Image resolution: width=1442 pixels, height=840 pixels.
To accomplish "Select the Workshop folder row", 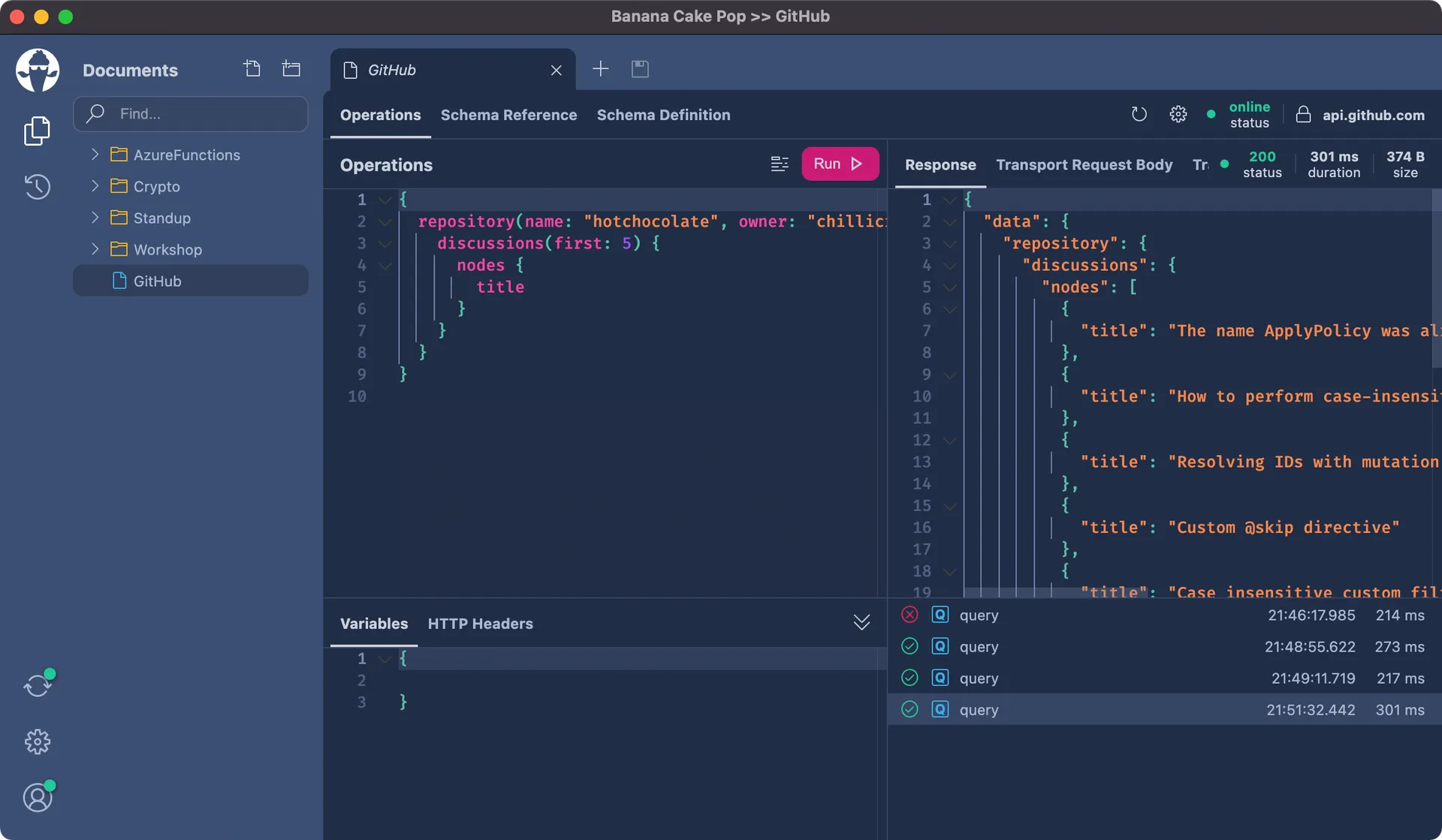I will click(191, 249).
